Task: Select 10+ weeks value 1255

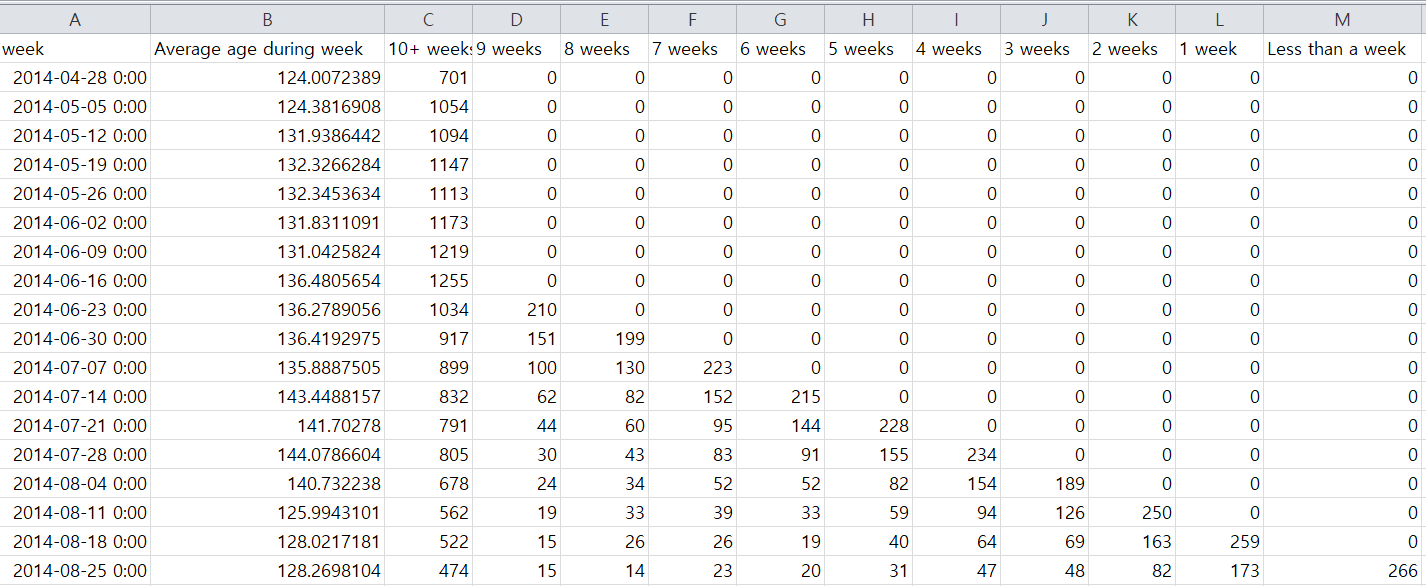Action: coord(428,280)
